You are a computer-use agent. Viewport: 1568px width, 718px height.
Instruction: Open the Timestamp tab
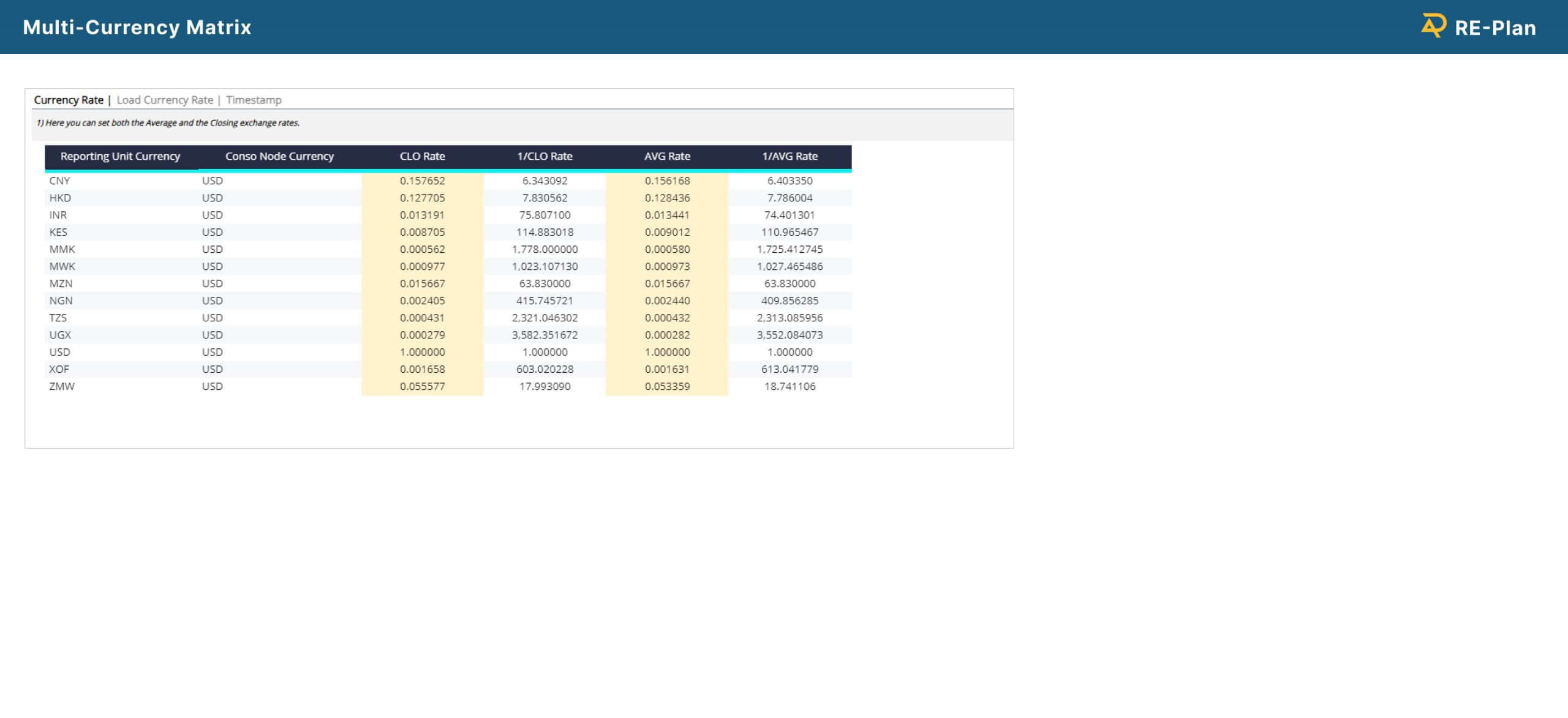coord(254,100)
